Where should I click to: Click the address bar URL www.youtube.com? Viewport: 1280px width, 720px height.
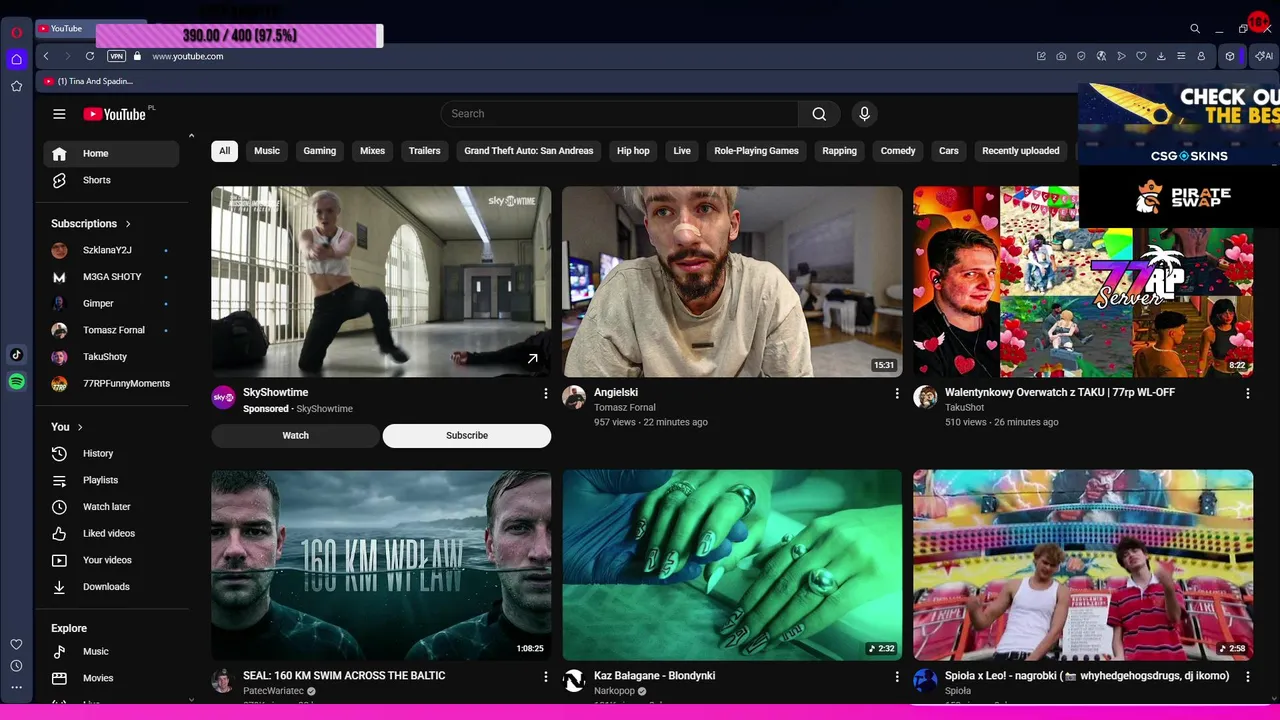(188, 56)
